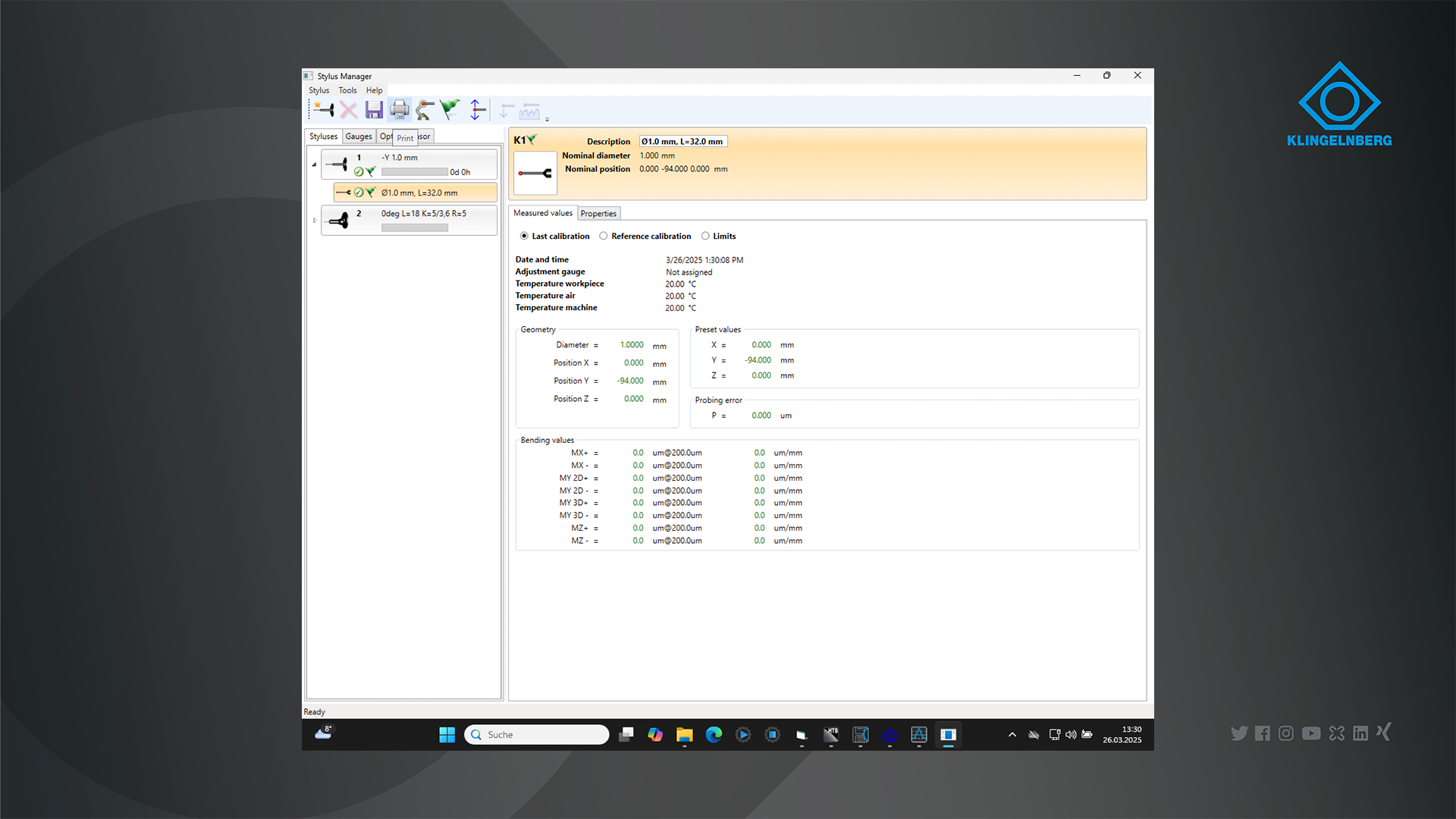The width and height of the screenshot is (1456, 819).
Task: Click the YouTube icon on the wallpaper
Action: (1311, 733)
